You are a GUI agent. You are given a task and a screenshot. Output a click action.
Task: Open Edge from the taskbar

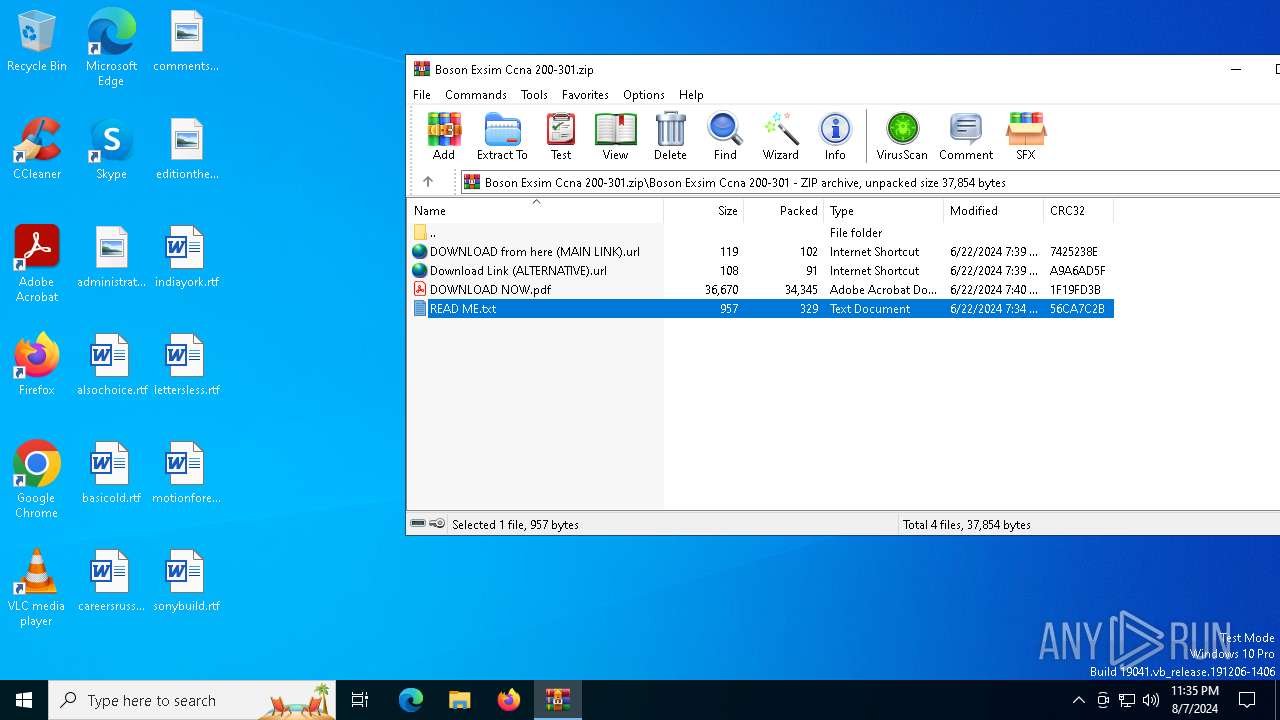coord(411,700)
